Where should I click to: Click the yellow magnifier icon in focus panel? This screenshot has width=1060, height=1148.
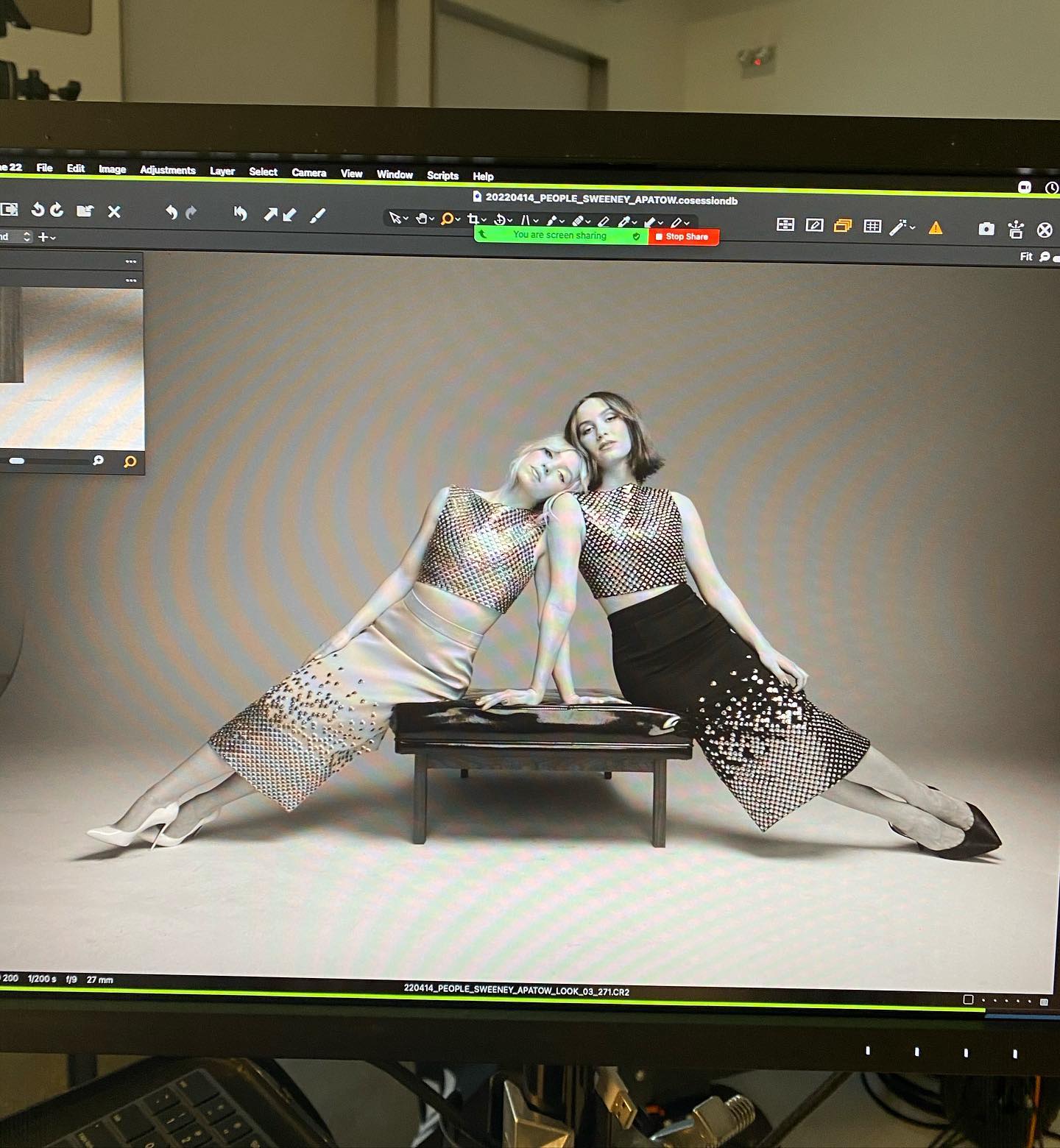click(x=130, y=462)
